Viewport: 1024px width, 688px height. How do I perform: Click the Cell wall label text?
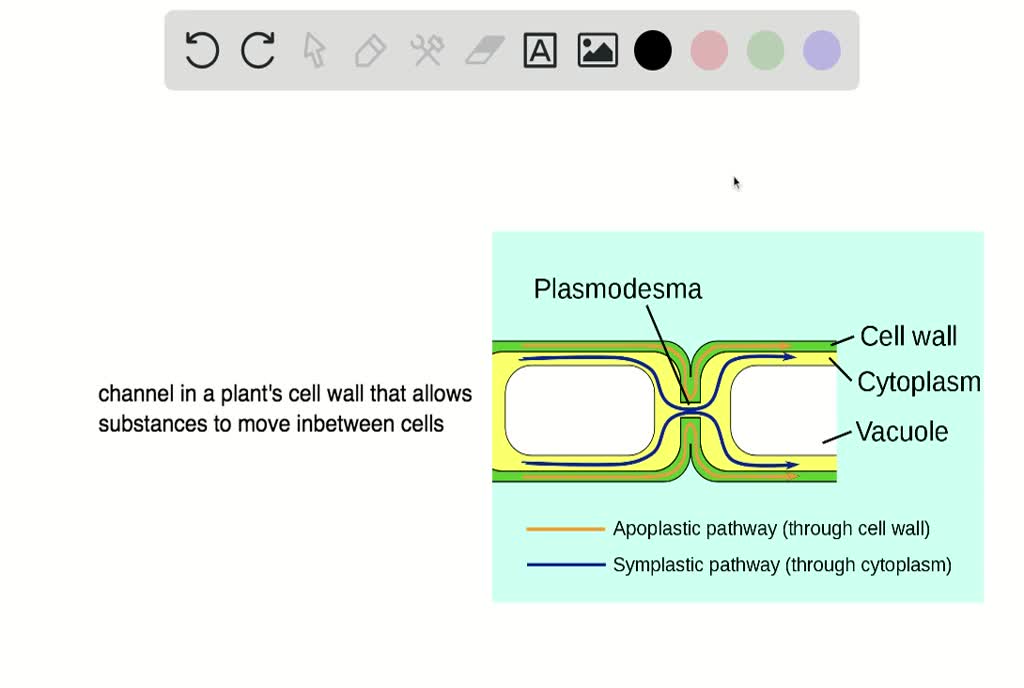click(x=908, y=337)
